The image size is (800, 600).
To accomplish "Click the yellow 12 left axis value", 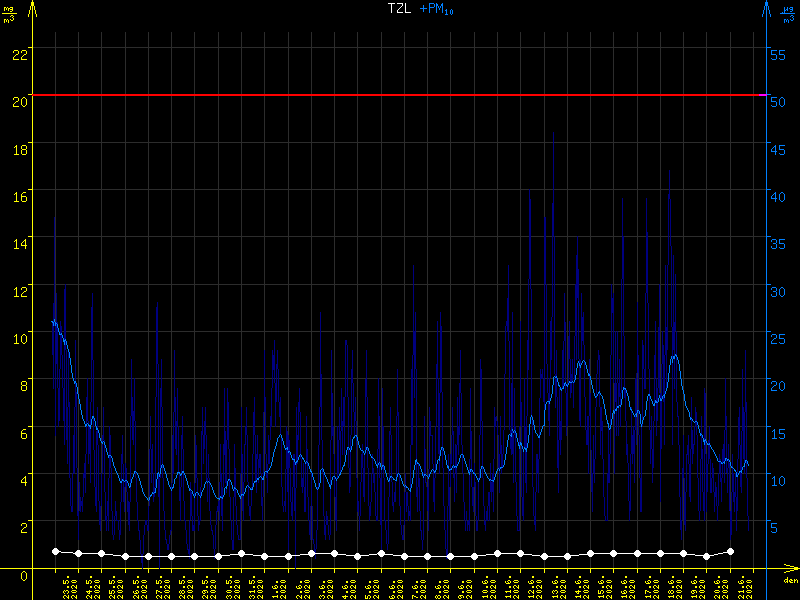I will (18, 291).
